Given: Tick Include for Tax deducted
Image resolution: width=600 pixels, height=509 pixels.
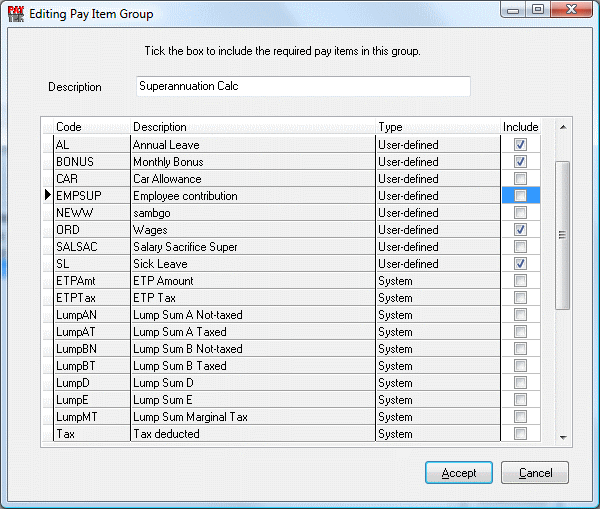Looking at the screenshot, I should [x=520, y=434].
